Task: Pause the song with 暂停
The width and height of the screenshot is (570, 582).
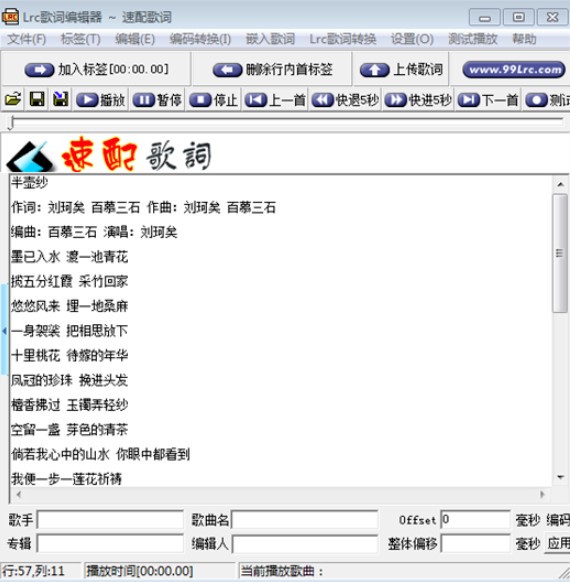Action: [x=157, y=100]
